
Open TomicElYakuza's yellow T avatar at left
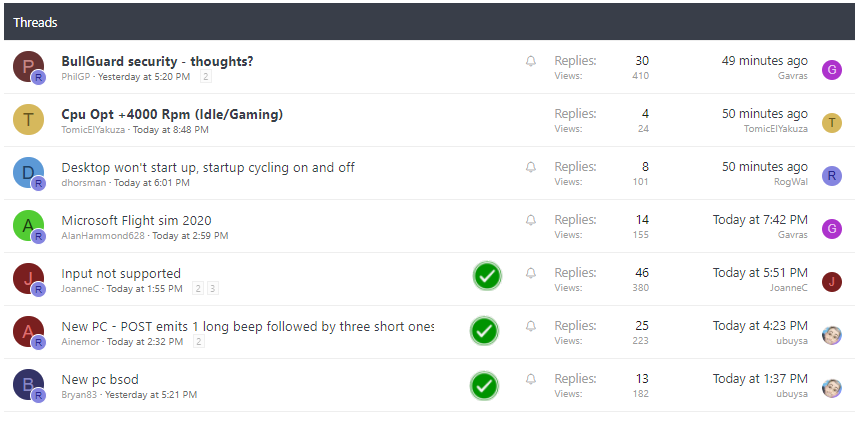pos(28,119)
